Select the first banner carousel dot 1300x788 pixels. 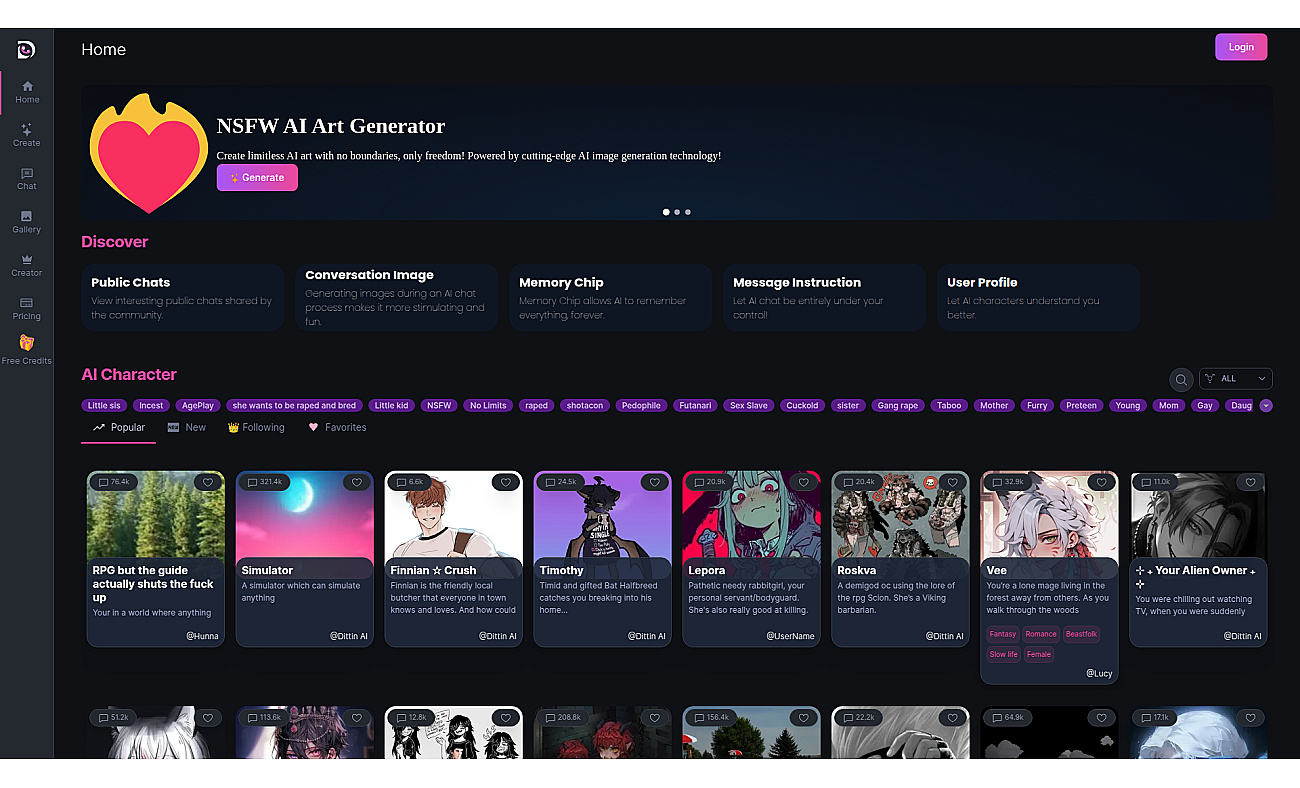pyautogui.click(x=666, y=212)
